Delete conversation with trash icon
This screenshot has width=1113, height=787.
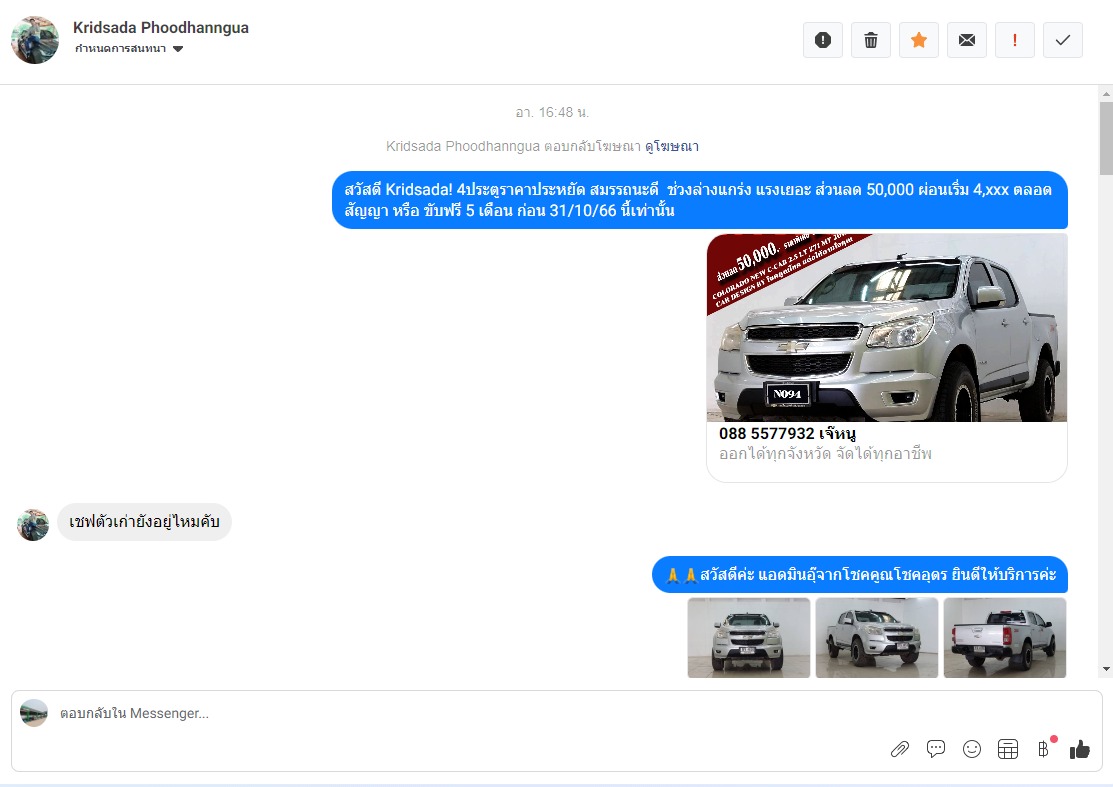[871, 40]
